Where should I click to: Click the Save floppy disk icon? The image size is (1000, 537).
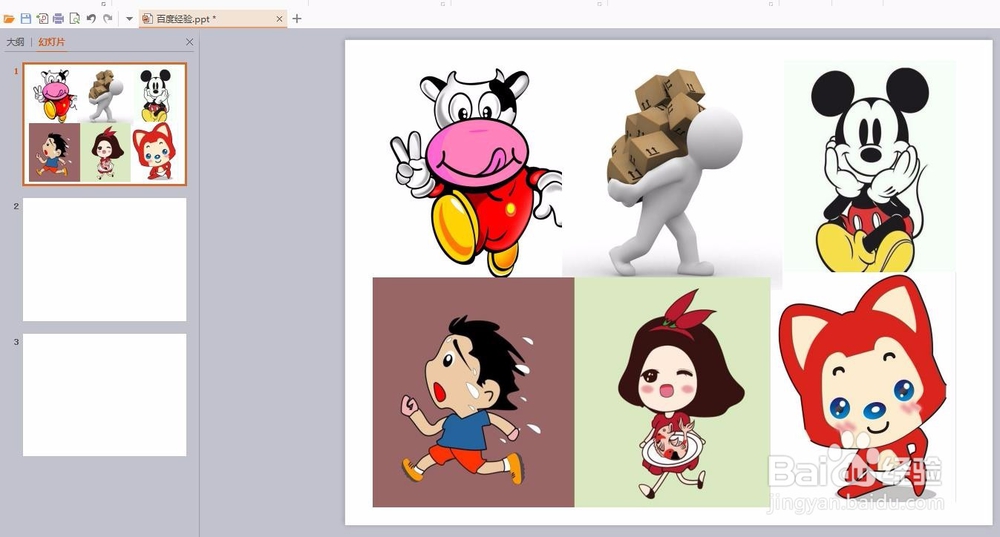pos(26,18)
